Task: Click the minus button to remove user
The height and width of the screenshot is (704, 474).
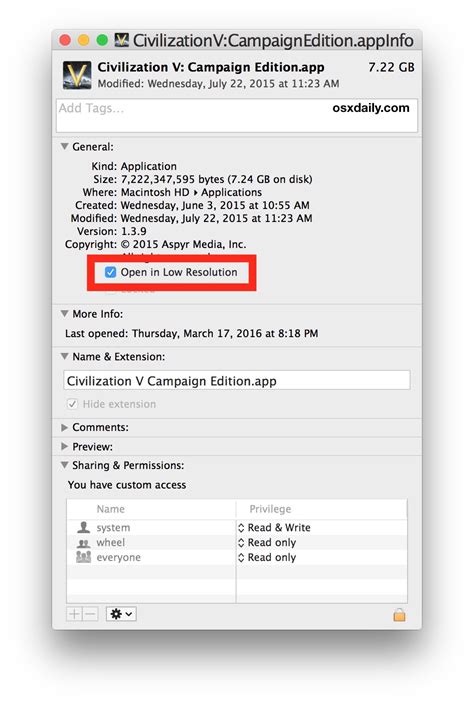Action: 90,614
